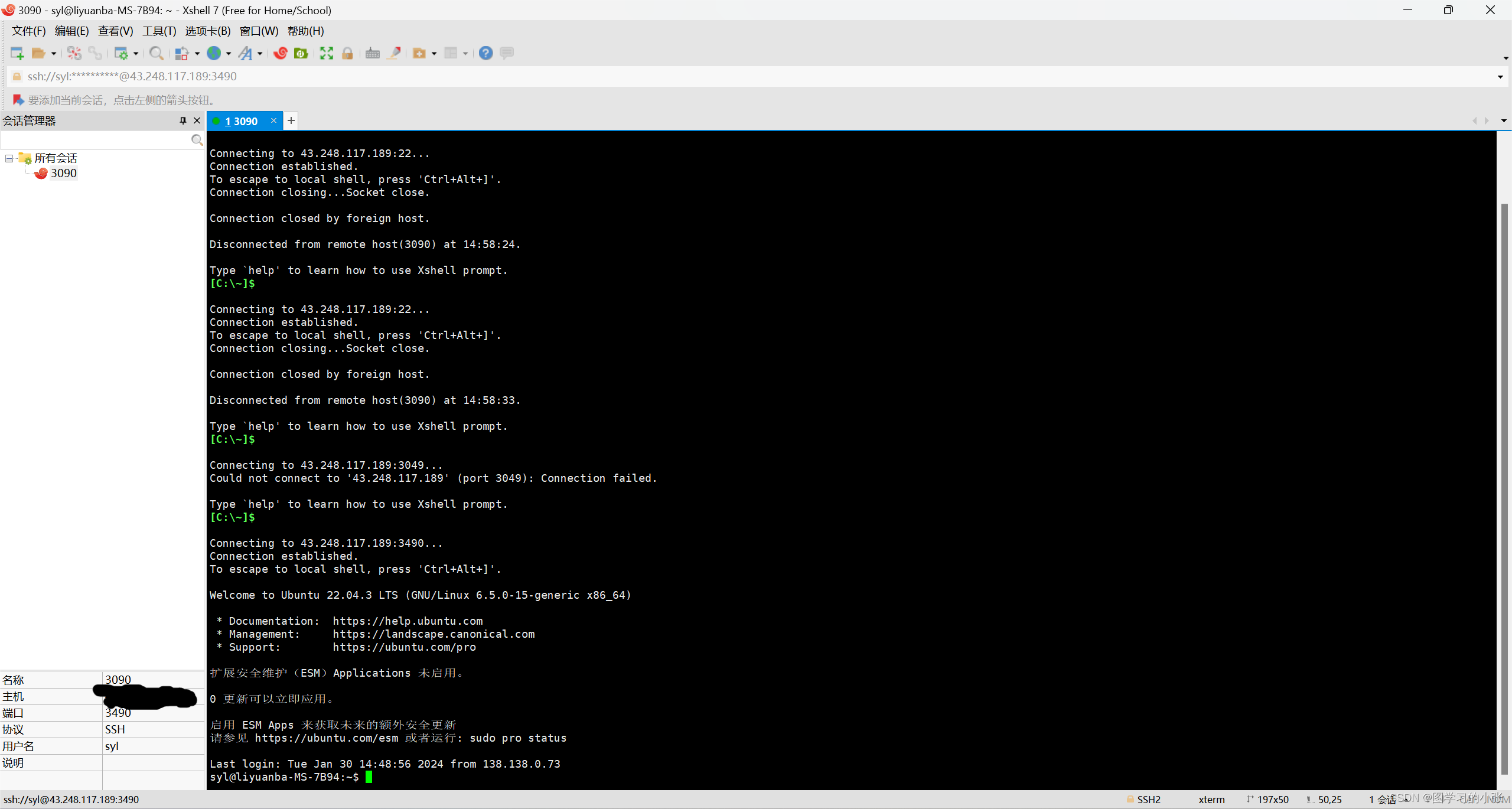This screenshot has width=1512, height=809.
Task: Create a new tab with the plus button
Action: point(291,120)
